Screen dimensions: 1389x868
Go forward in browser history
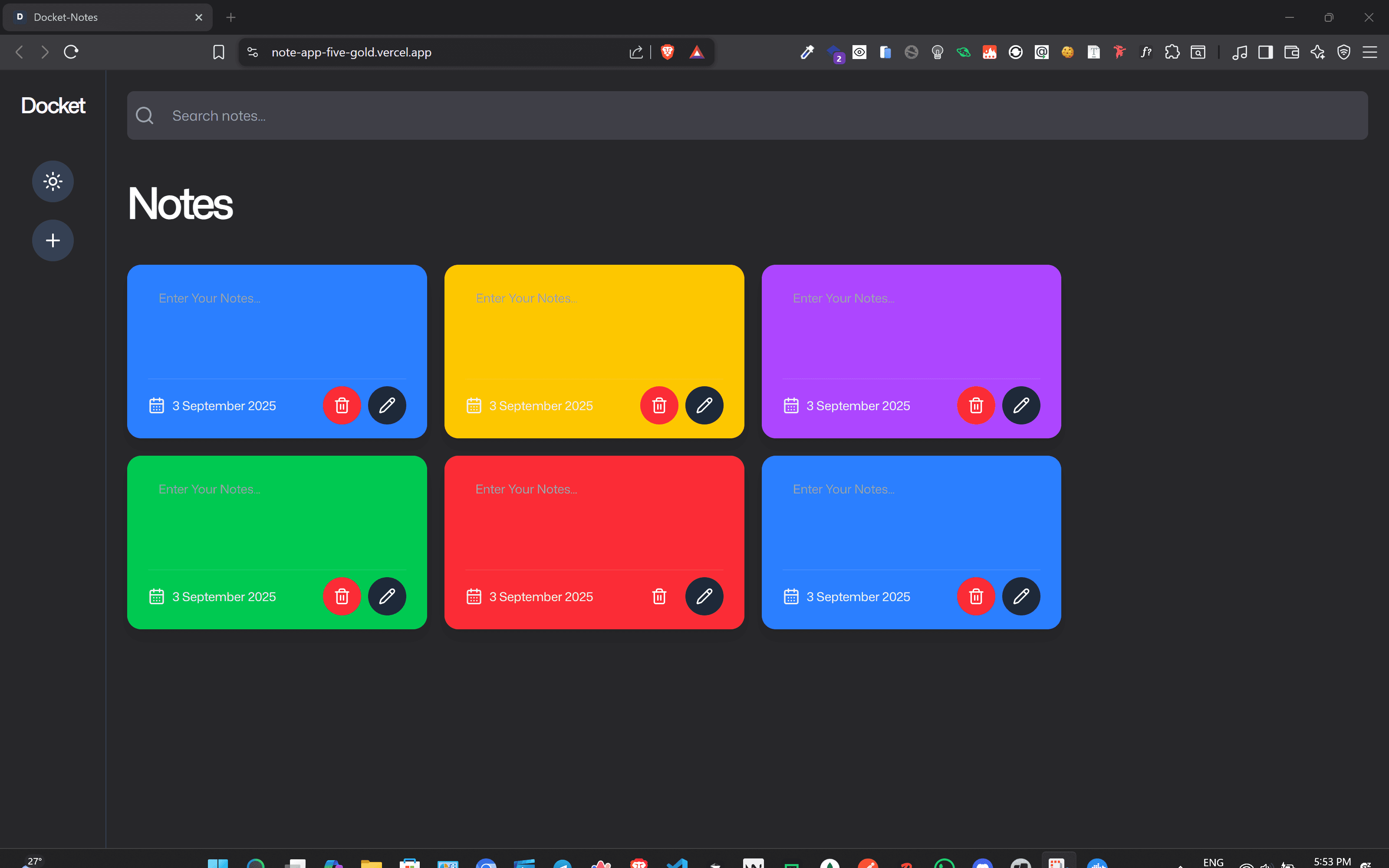(x=45, y=52)
